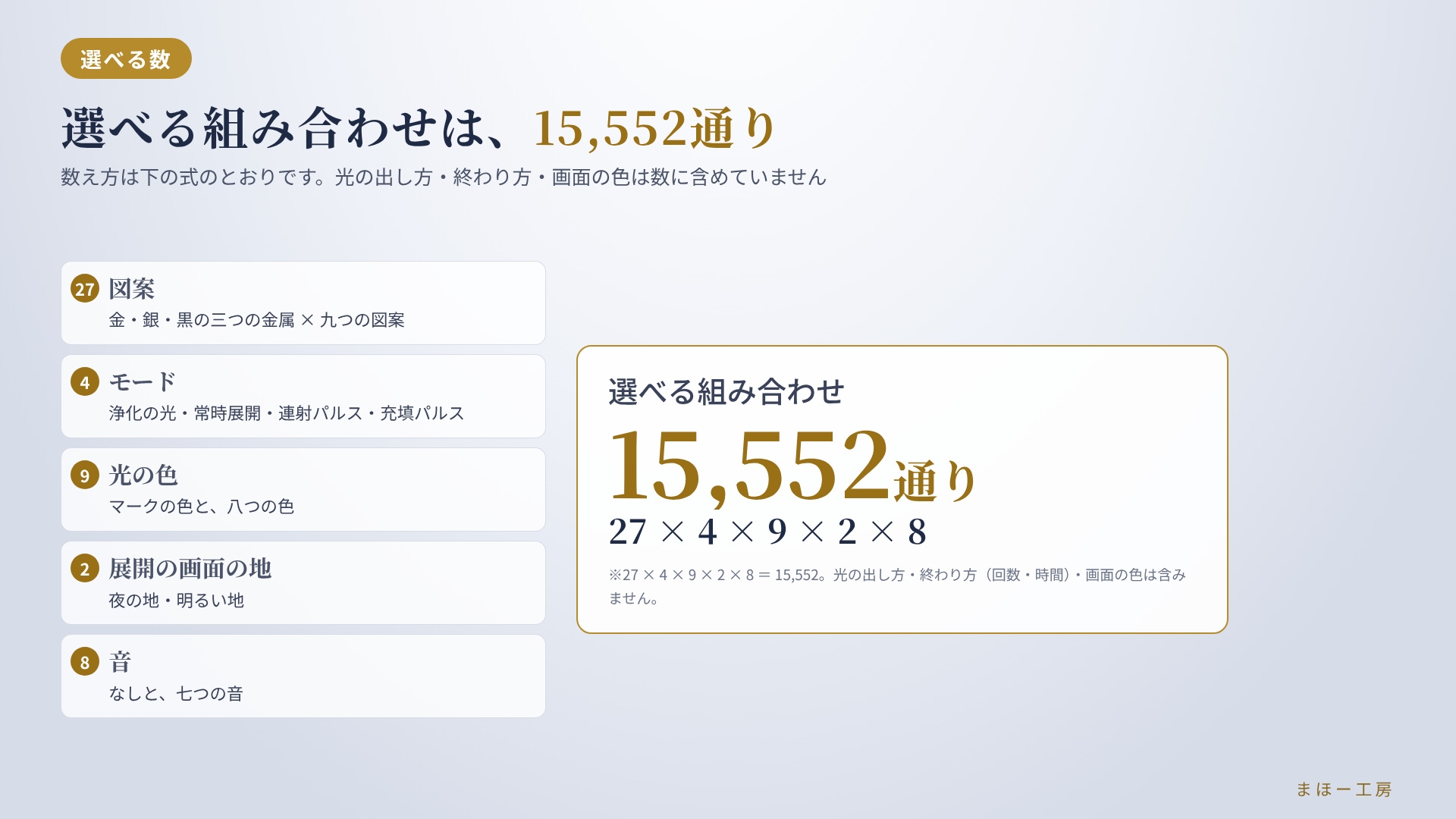1456x819 pixels.
Task: Click the footnote starting ※27 × 4 × 9
Action: tap(897, 586)
